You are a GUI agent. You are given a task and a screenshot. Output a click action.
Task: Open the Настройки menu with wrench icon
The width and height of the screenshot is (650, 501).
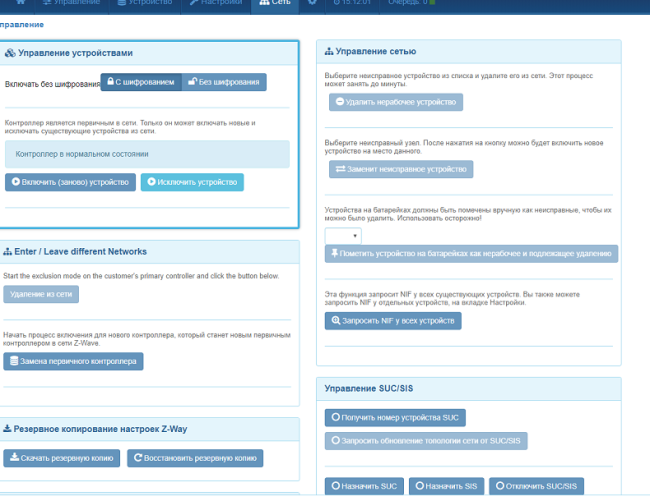pos(215,3)
